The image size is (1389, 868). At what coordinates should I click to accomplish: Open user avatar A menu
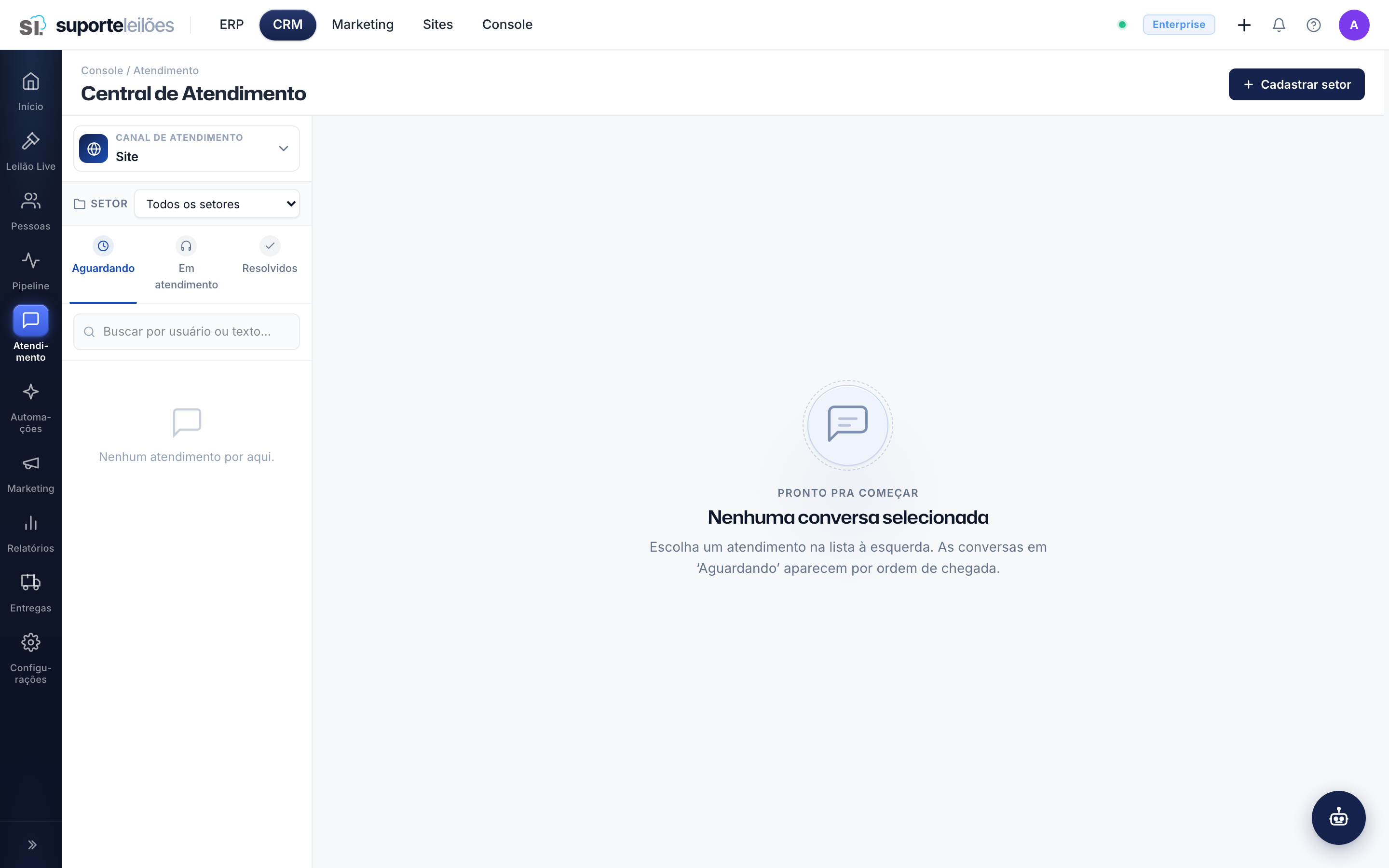click(1354, 25)
